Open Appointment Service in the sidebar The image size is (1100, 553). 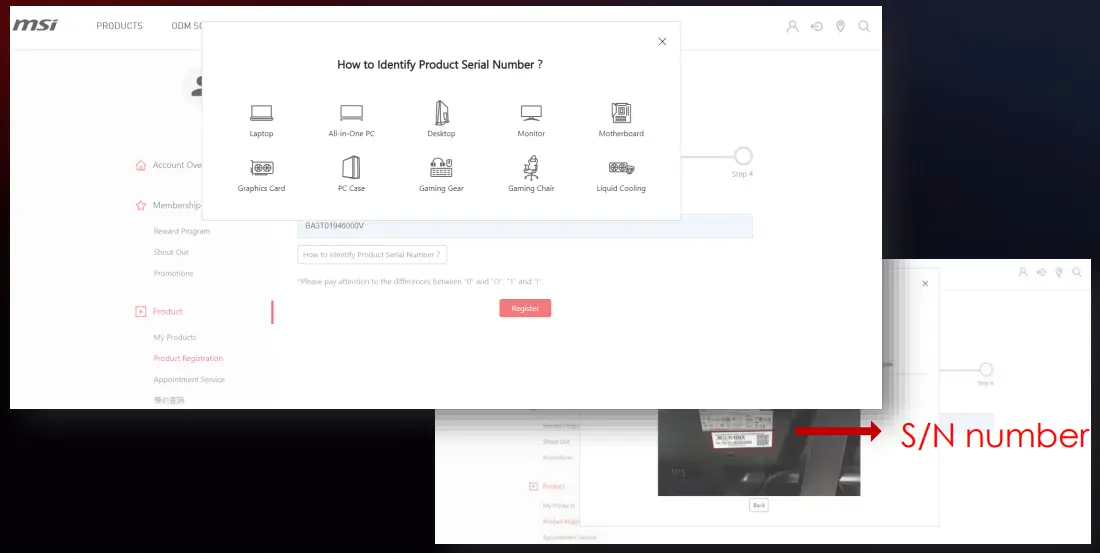click(x=189, y=379)
